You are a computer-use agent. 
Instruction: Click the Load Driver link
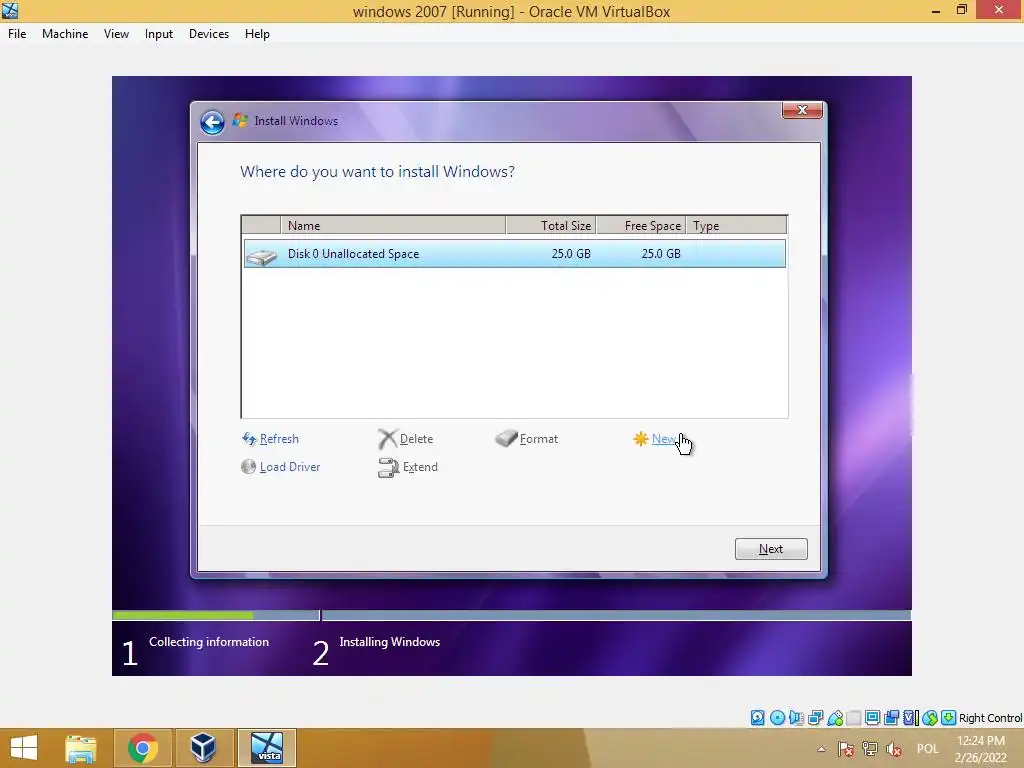click(x=290, y=467)
